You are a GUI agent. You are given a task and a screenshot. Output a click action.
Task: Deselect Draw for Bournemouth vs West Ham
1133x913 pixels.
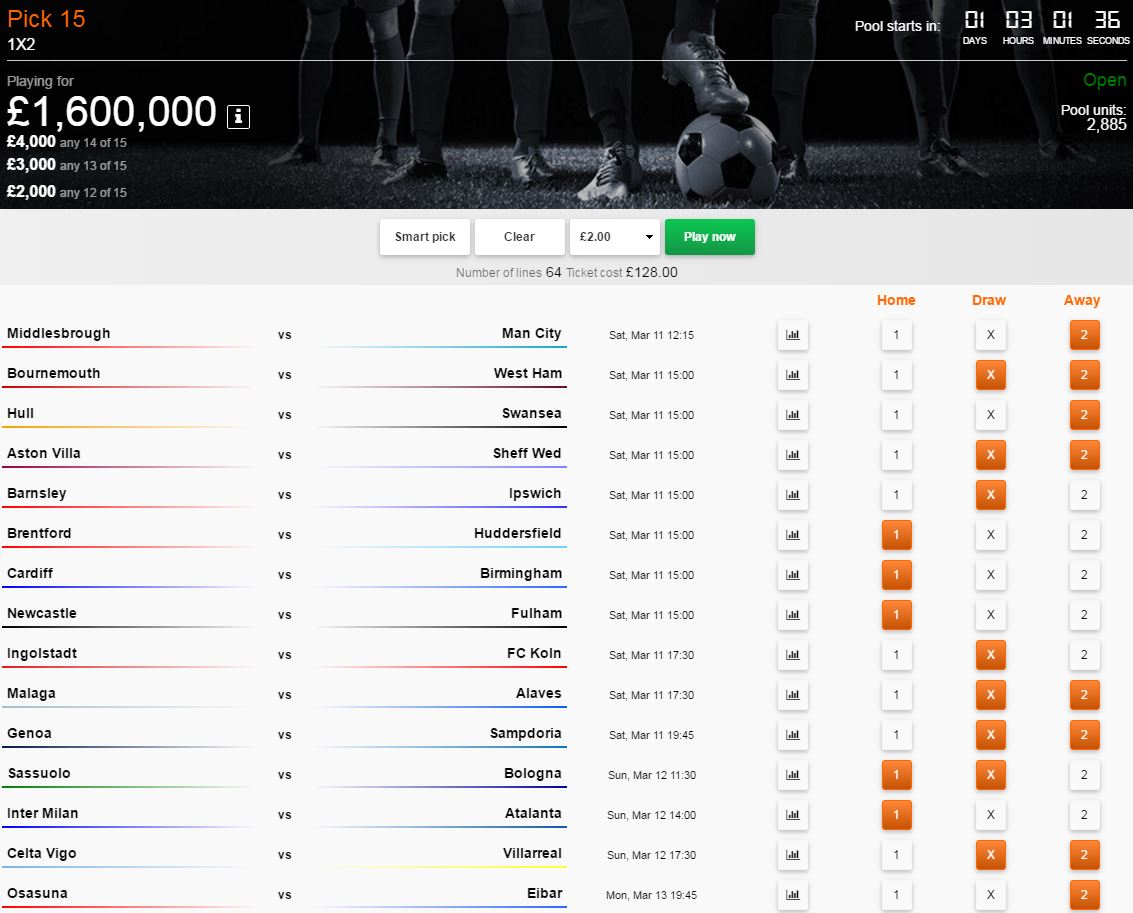[x=990, y=375]
